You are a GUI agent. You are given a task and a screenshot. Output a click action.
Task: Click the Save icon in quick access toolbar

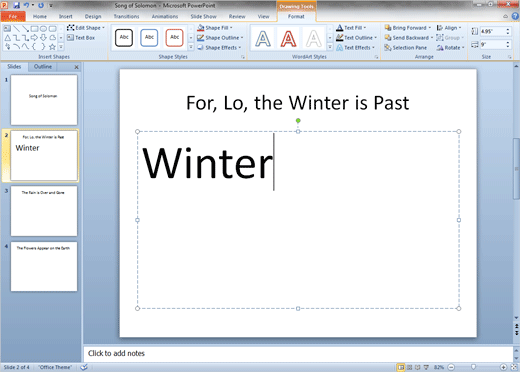click(16, 5)
